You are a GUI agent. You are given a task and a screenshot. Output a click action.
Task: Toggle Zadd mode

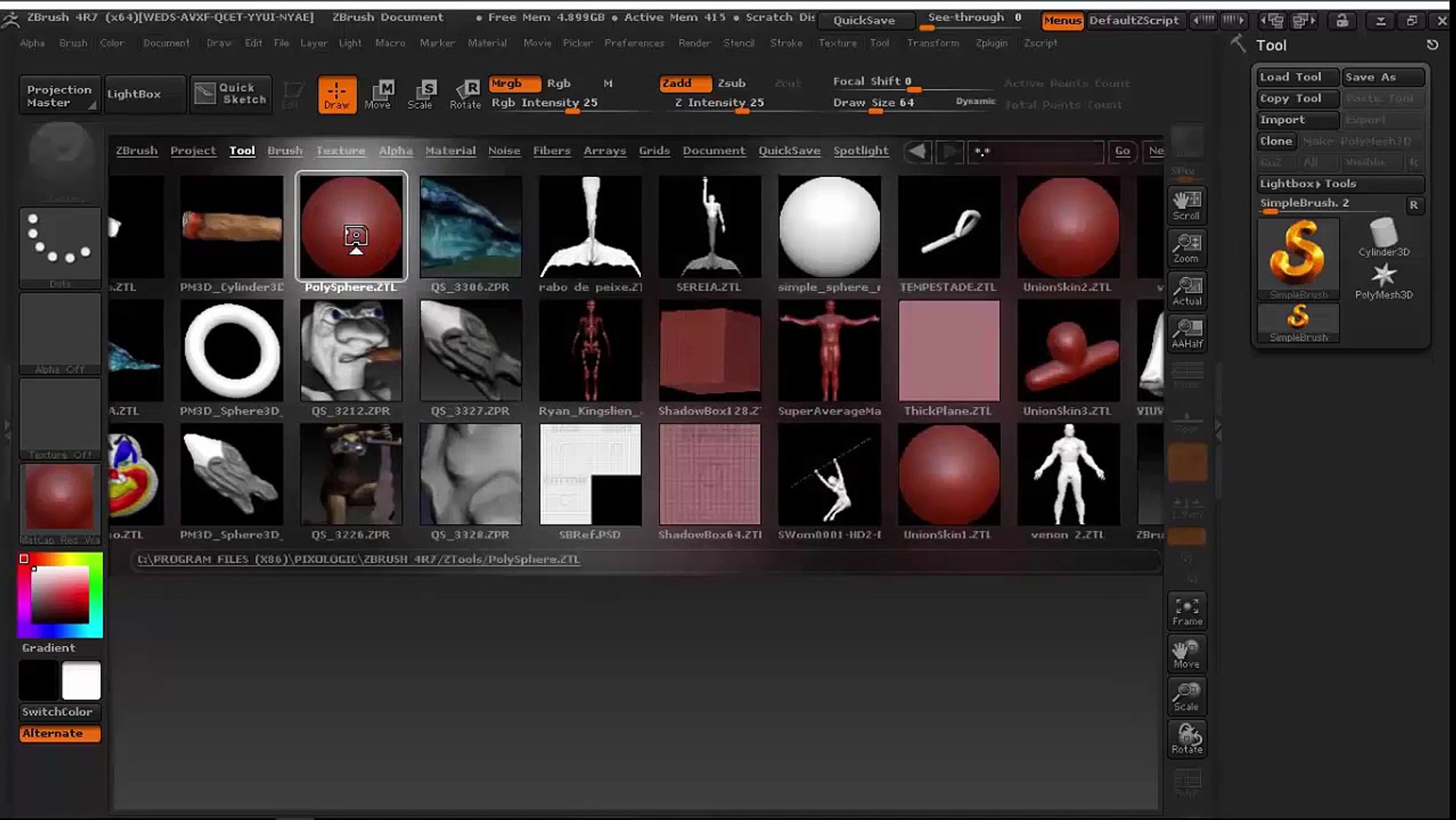(685, 83)
